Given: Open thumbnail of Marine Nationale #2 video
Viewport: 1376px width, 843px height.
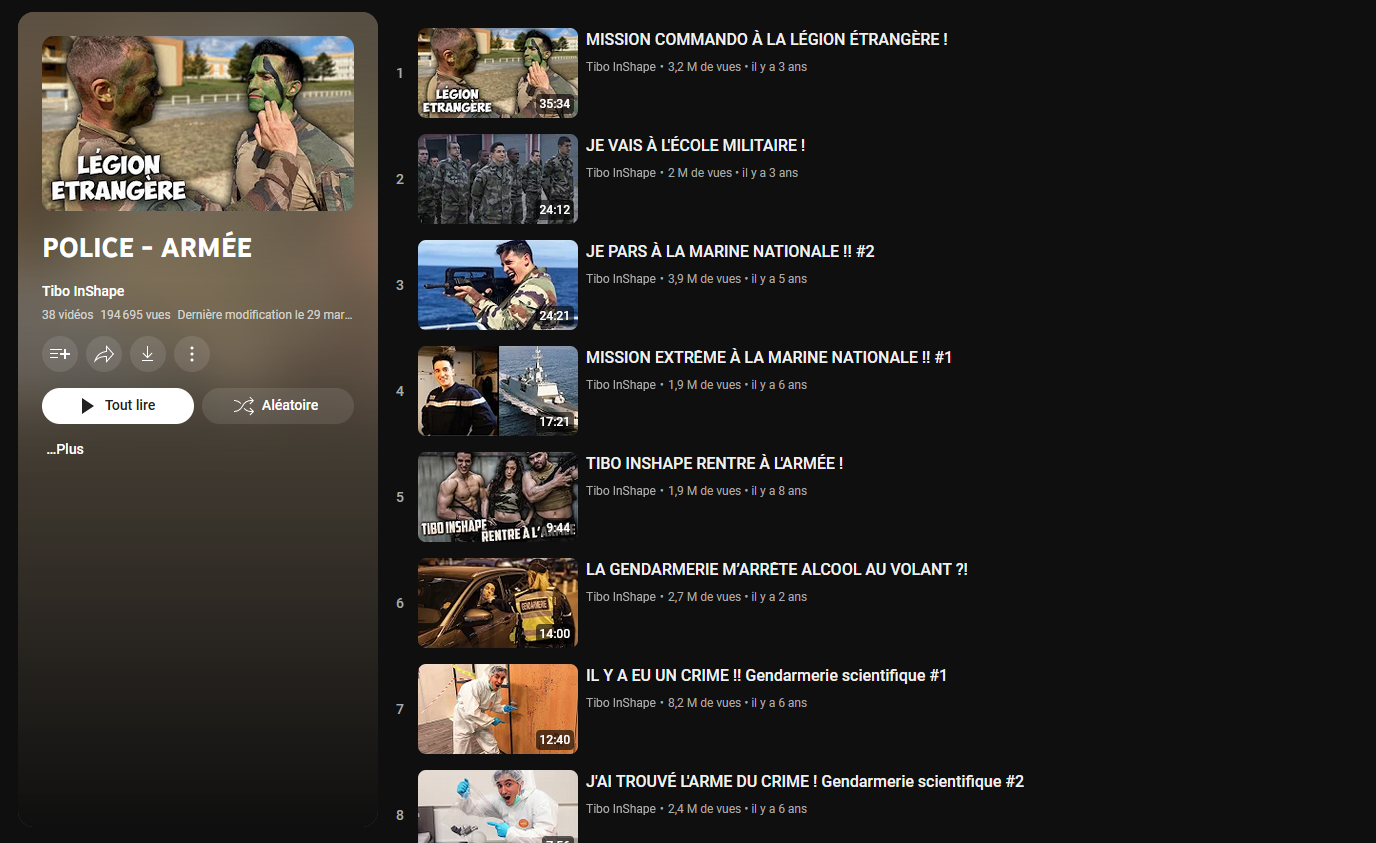Looking at the screenshot, I should 498,285.
